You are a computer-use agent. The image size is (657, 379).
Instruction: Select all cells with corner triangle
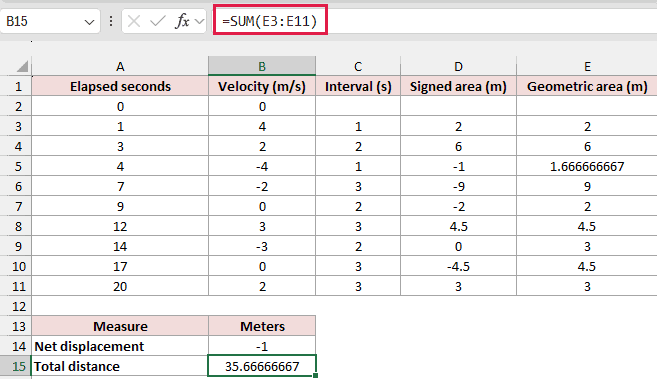22,66
